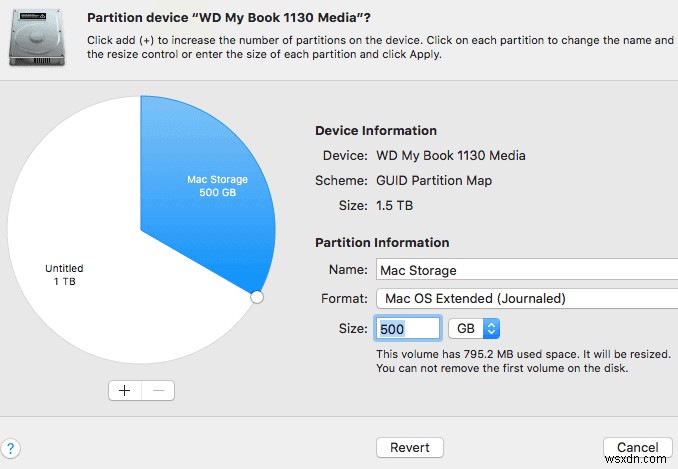Open the GB size unit dropdown

pos(473,328)
